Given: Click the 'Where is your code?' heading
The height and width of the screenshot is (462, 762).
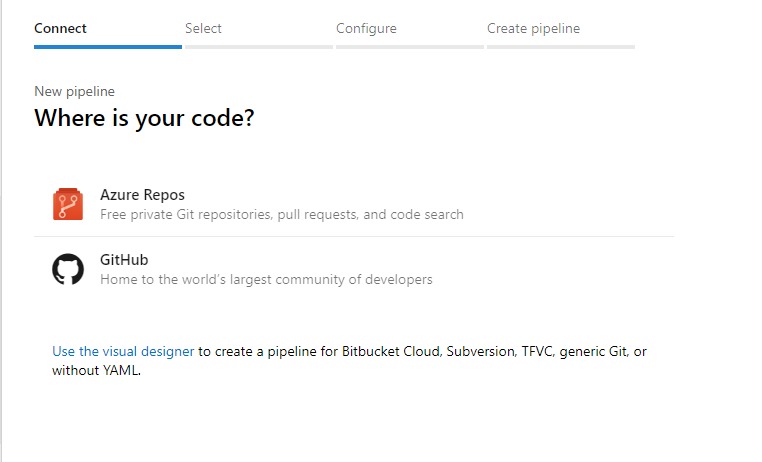Looking at the screenshot, I should click(x=144, y=118).
